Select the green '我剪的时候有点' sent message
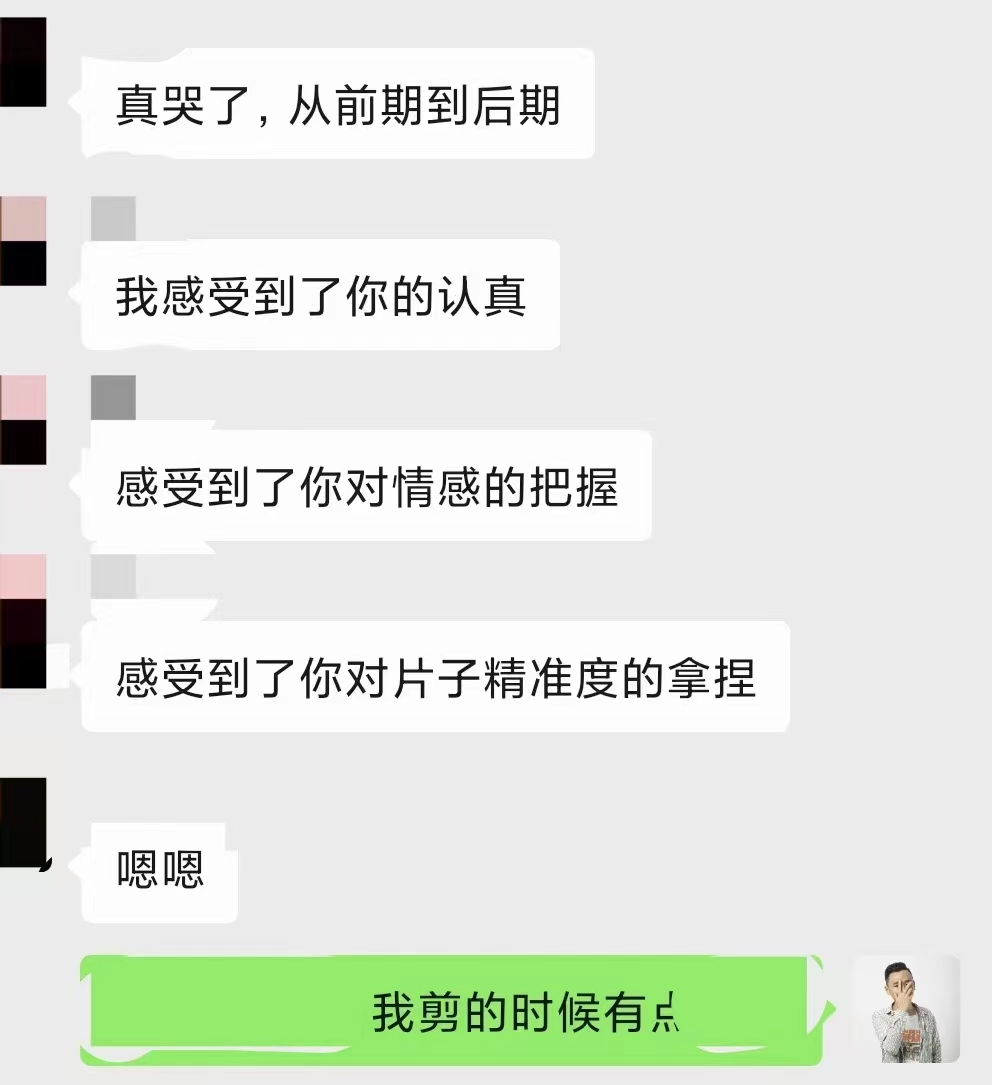Screen dimensions: 992x1085 (x=451, y=1010)
